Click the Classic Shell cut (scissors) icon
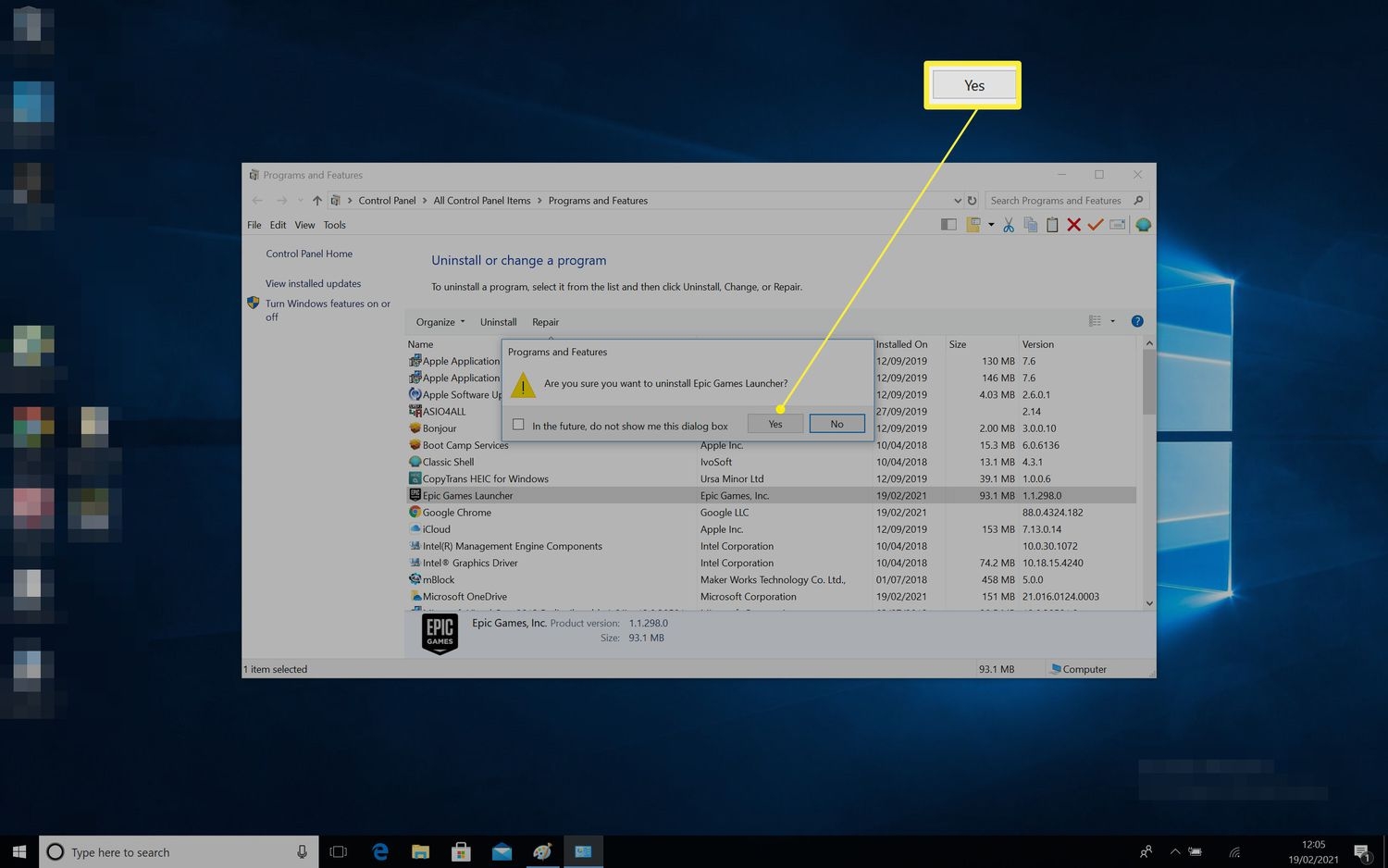Screen dimensions: 1388x868 tap(1009, 225)
